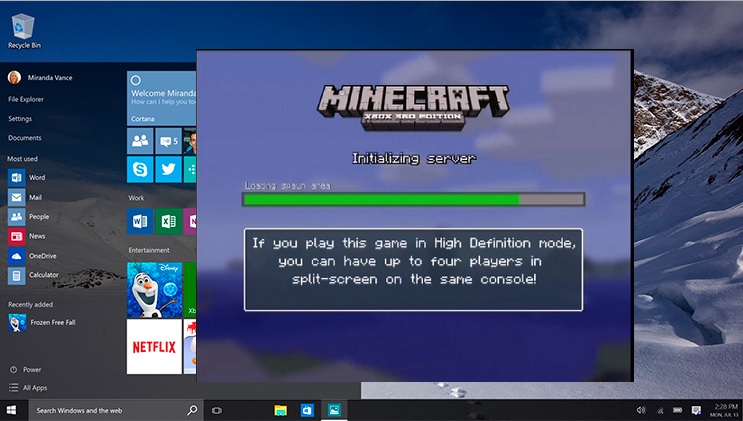Launch Word from the Most used list

[27, 177]
